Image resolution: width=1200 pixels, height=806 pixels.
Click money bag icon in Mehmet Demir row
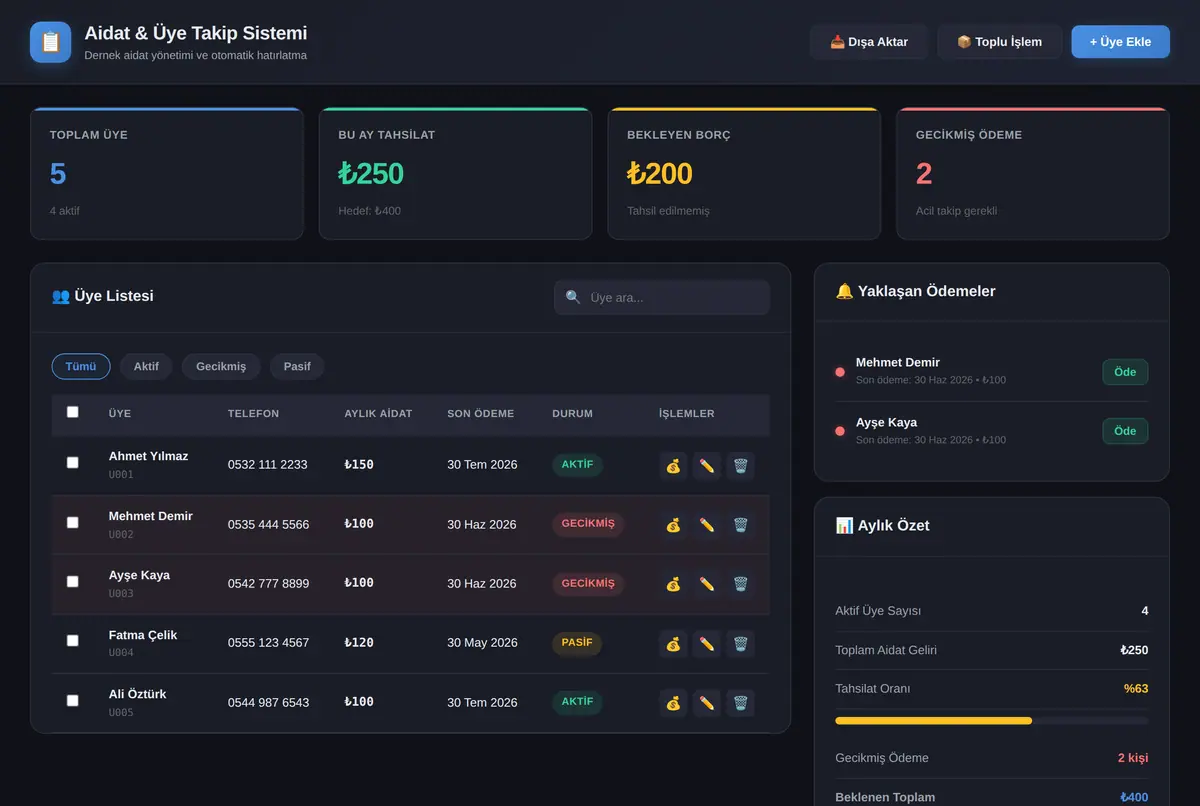coord(673,525)
